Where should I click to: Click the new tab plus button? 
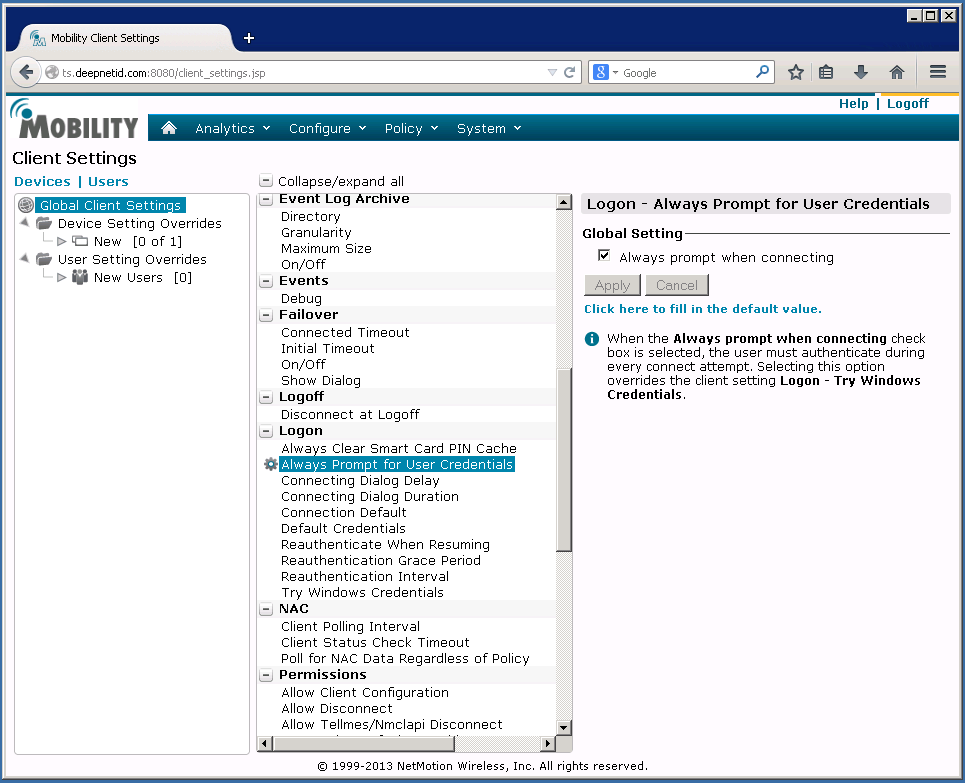(x=249, y=38)
